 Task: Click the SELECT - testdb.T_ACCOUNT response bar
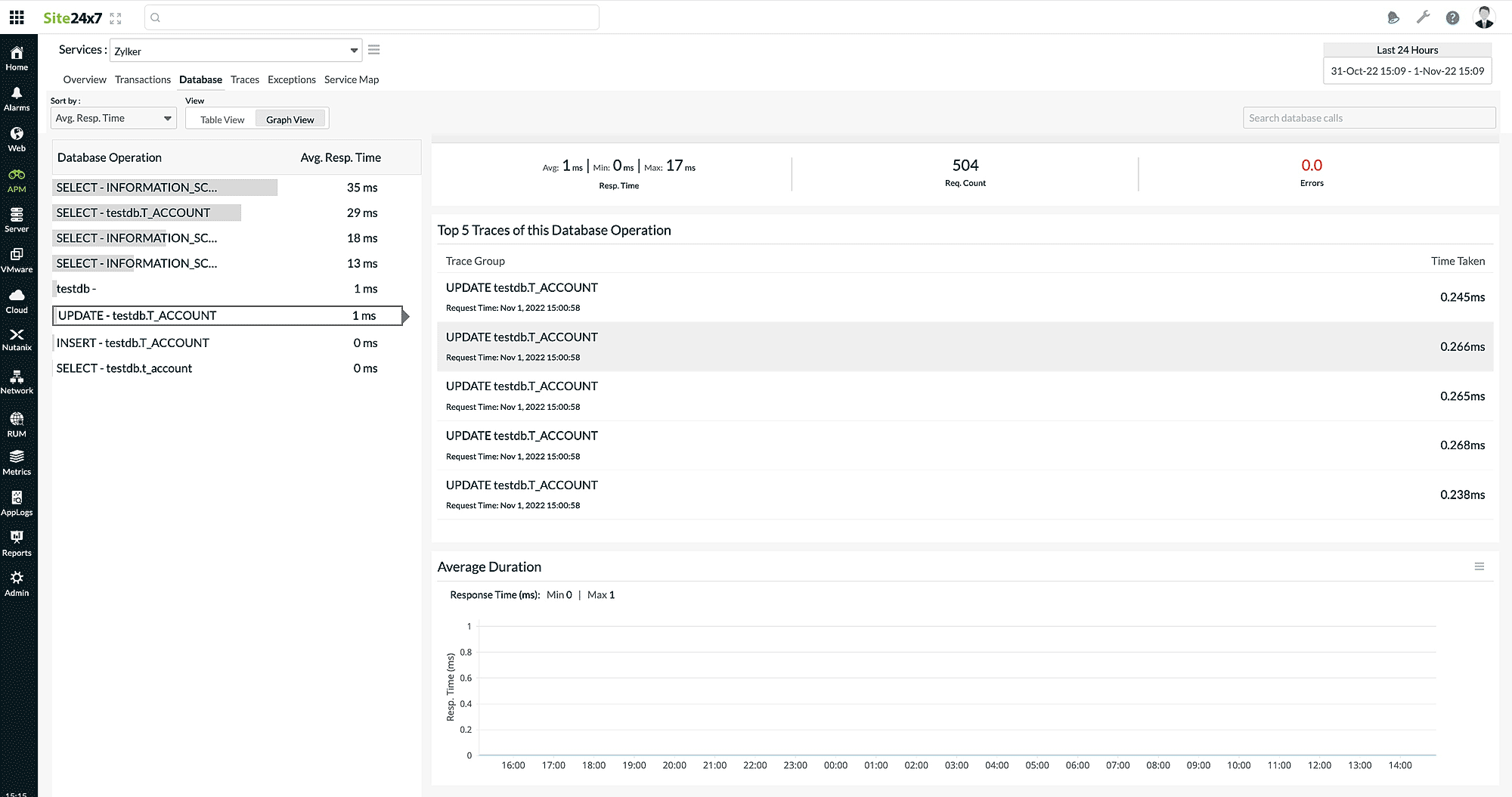[x=147, y=212]
